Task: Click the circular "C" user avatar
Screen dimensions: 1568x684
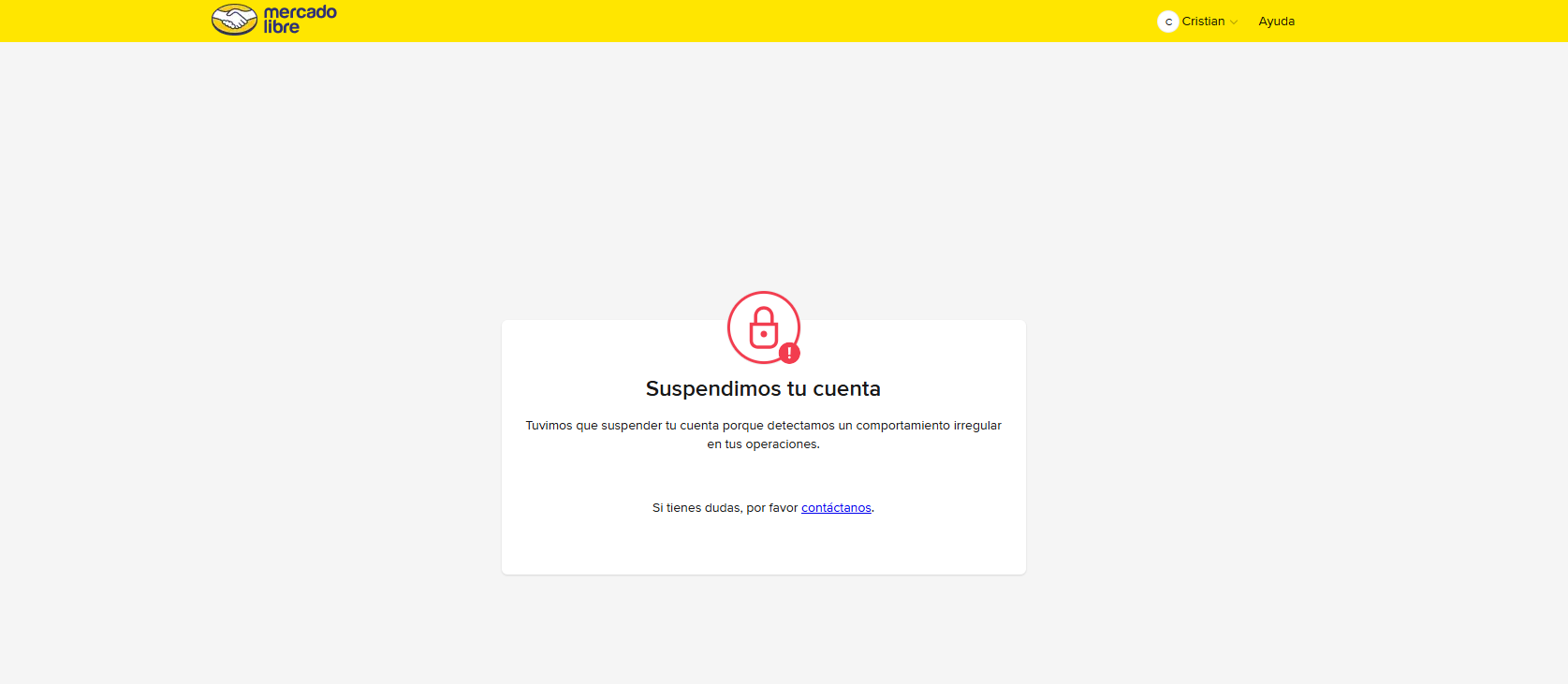Action: coord(1167,22)
